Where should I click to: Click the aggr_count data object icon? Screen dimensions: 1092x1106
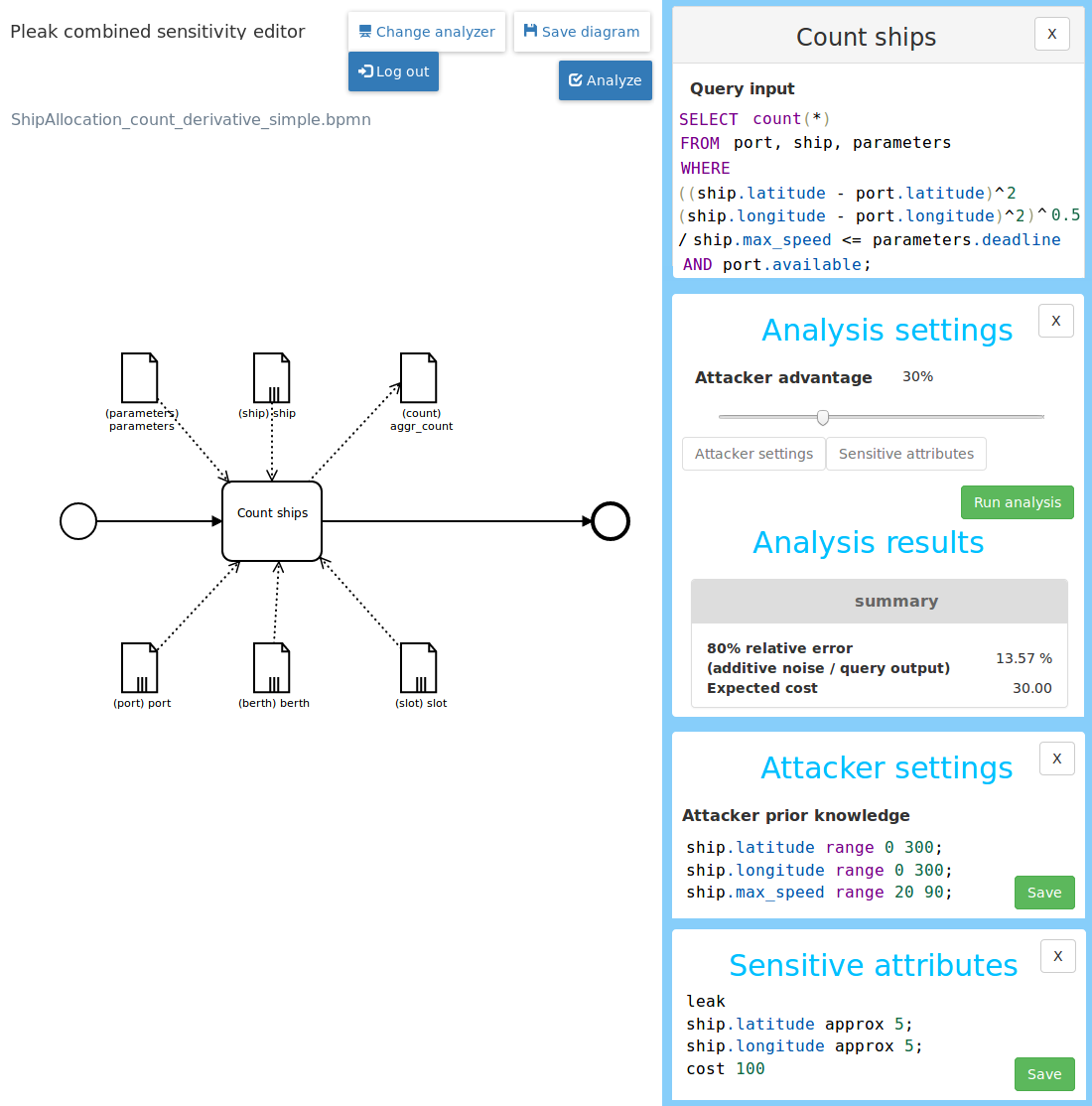pyautogui.click(x=418, y=377)
